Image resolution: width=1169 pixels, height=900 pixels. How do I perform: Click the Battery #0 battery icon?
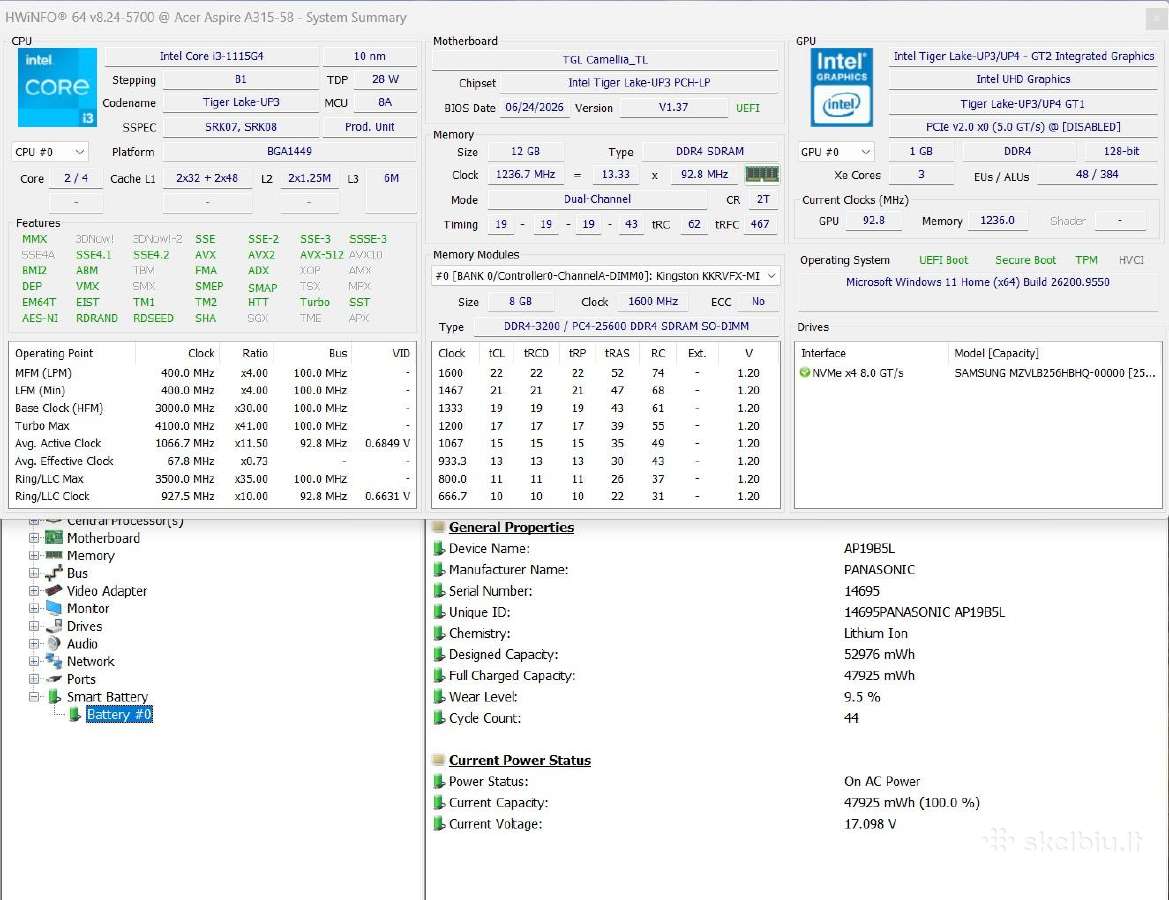click(x=75, y=714)
